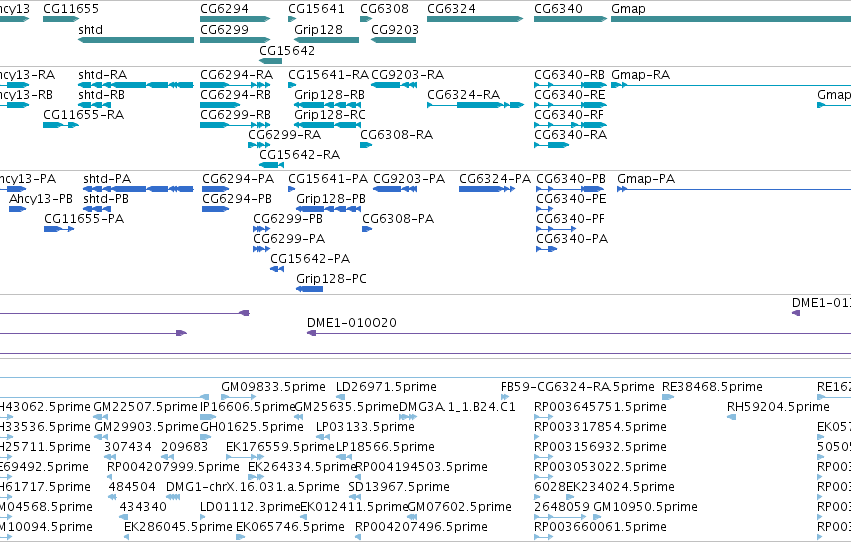Open the LD26971.5prime EST feature
Viewport: 851px width, 542px height.
339,397
